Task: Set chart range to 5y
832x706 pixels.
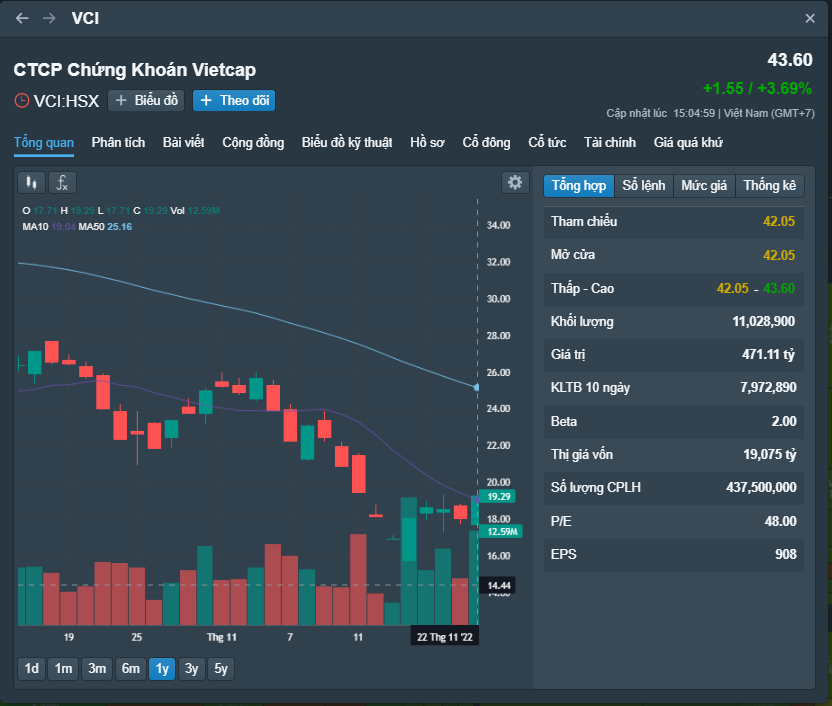Action: 221,668
